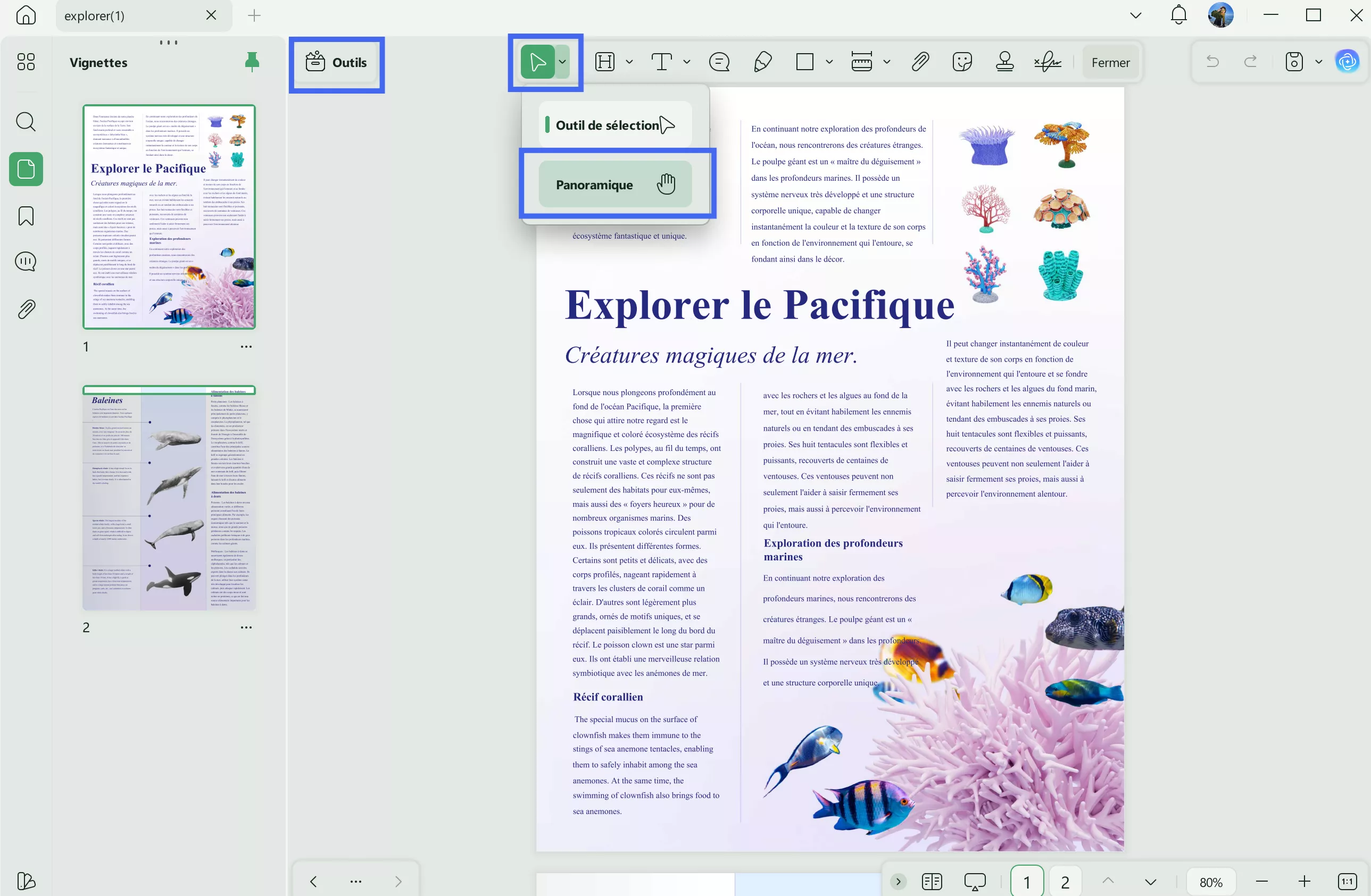The image size is (1371, 896).
Task: Expand the rectangle shape dropdown arrow
Action: click(x=829, y=62)
